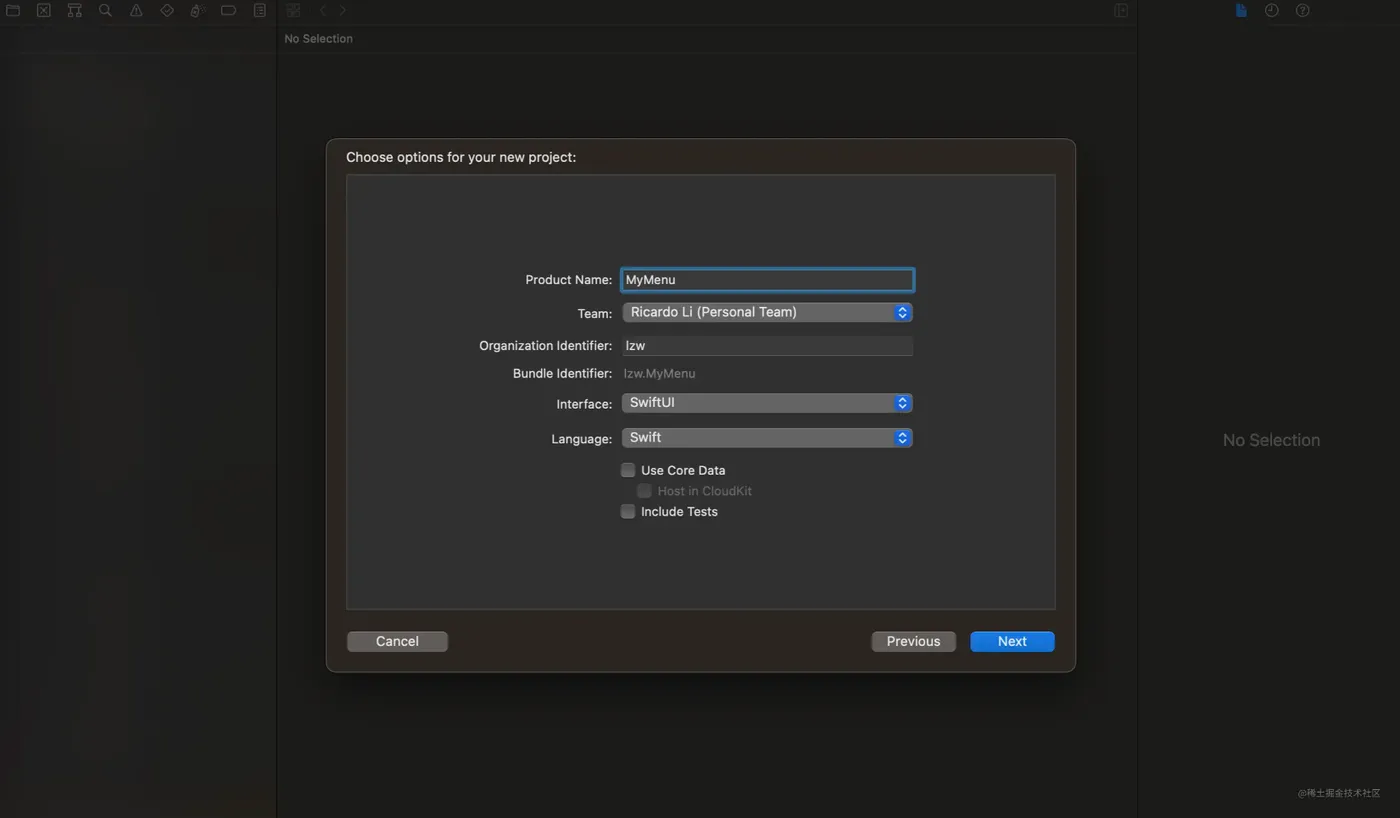Enable the Use Core Data checkbox
The width and height of the screenshot is (1400, 818).
click(x=628, y=470)
